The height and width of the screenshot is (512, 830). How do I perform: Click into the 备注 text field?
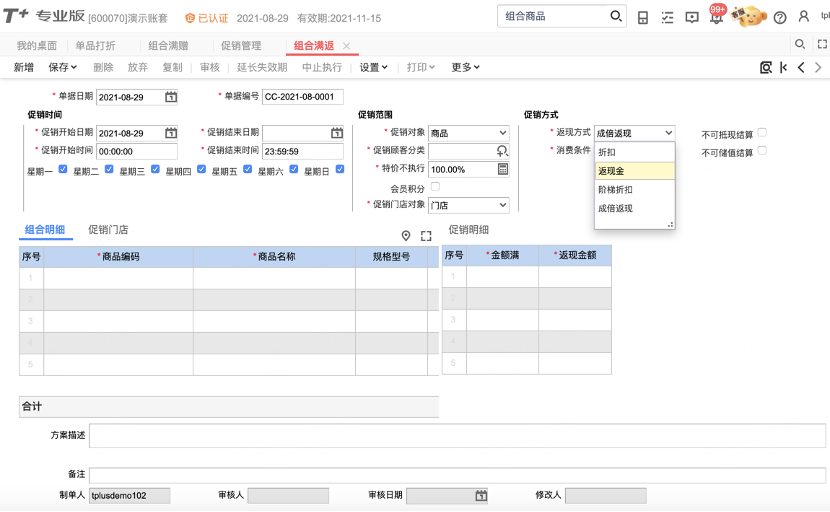tap(457, 475)
